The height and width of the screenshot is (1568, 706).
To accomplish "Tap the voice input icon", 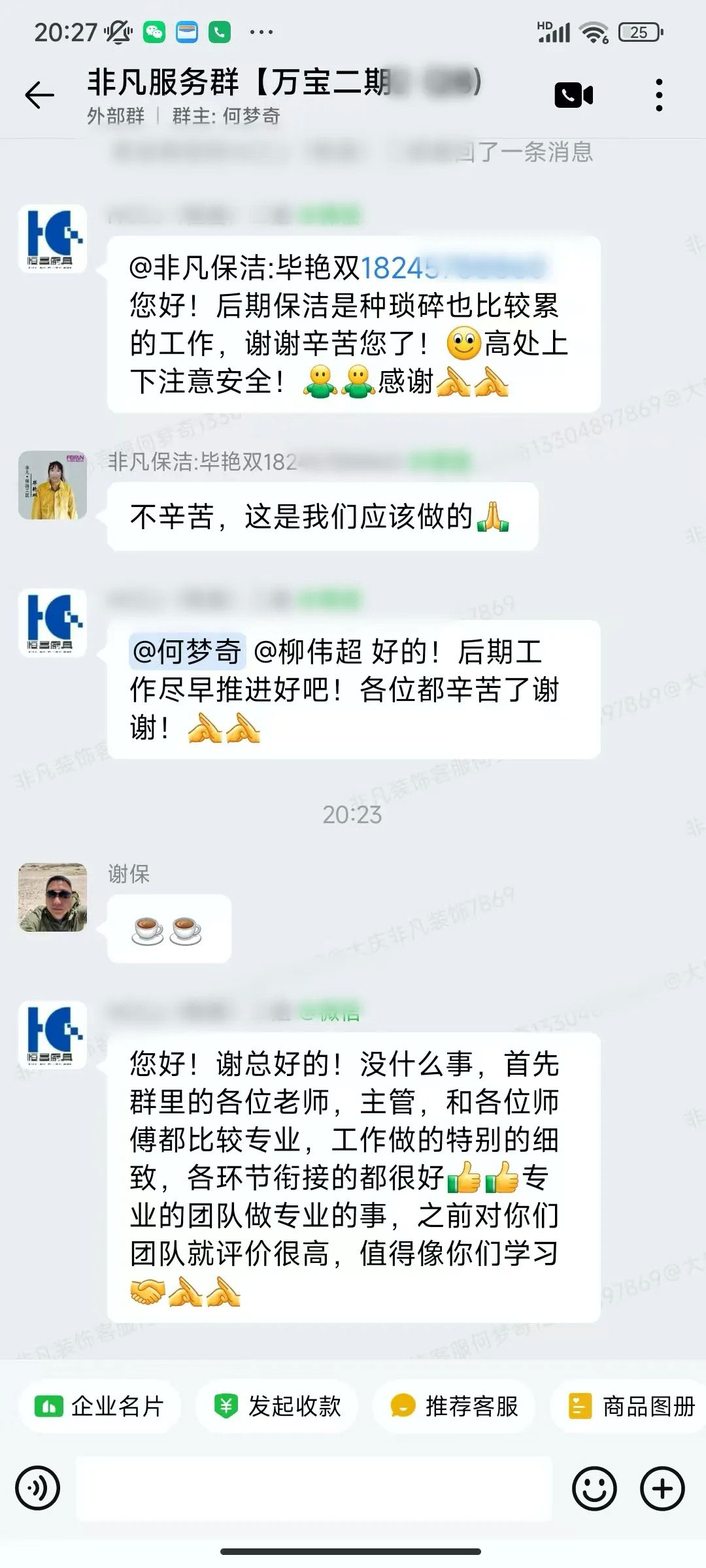I will coord(38,1489).
